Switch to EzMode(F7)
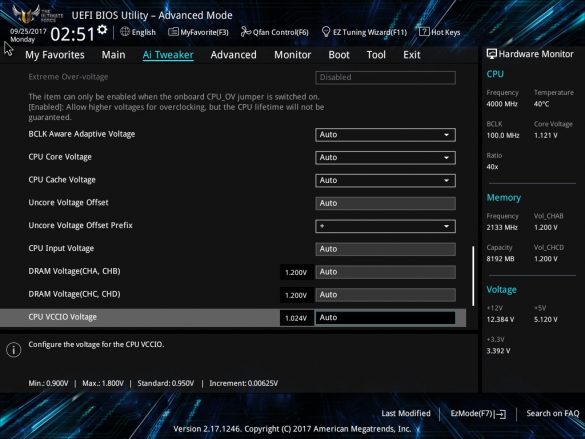585x439 pixels. (478, 413)
